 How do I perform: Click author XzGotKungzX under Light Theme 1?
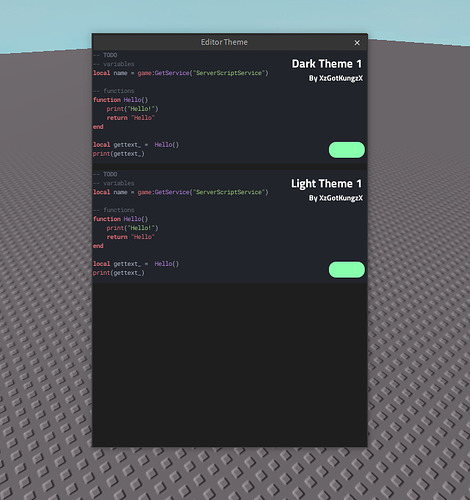pos(335,198)
